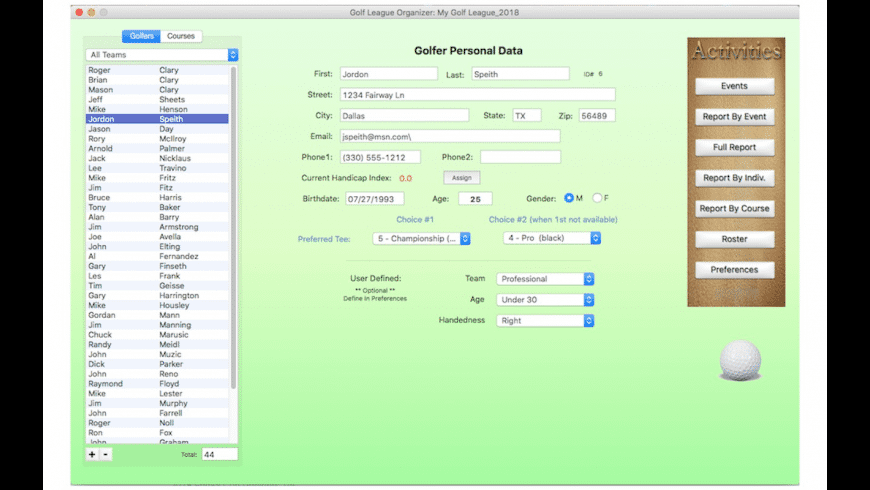Screen dimensions: 870x490
Task: Select golfer Al Fernandez
Action: pos(157,256)
